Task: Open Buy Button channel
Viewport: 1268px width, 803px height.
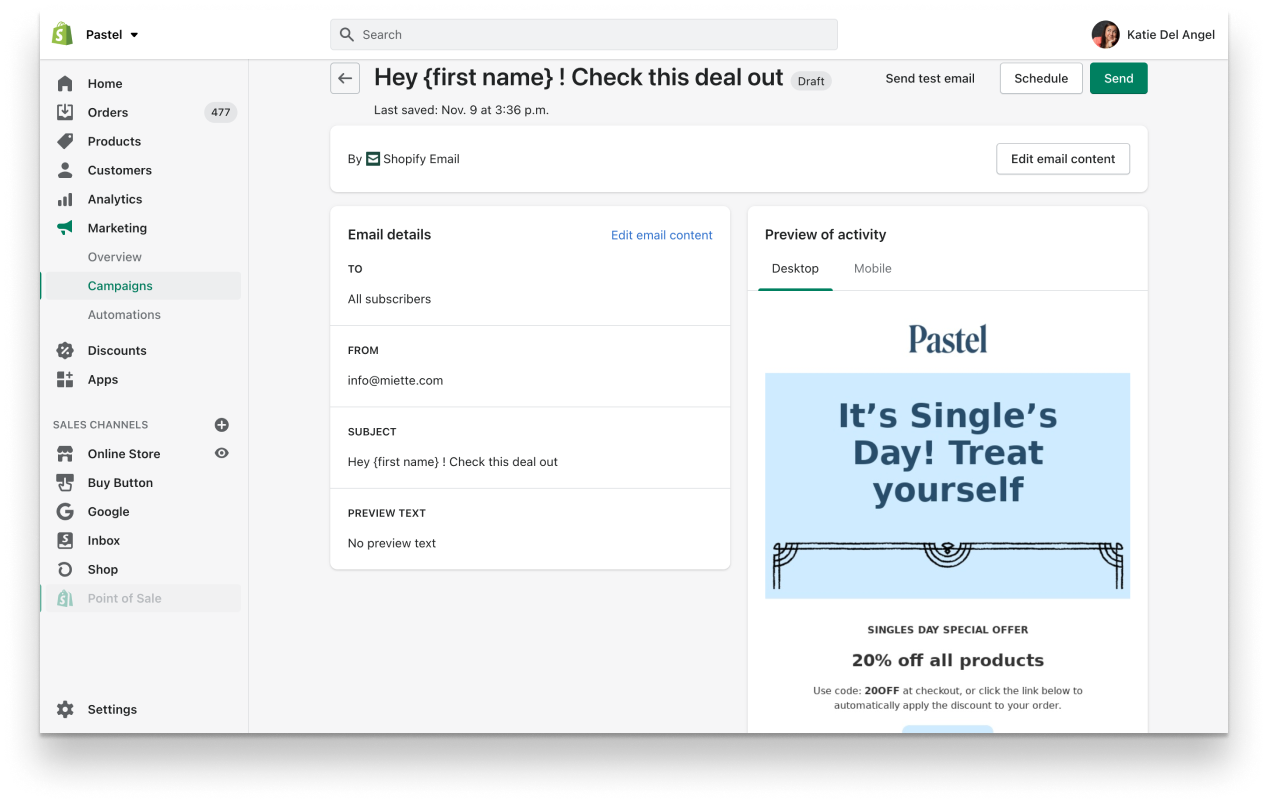Action: coord(120,483)
